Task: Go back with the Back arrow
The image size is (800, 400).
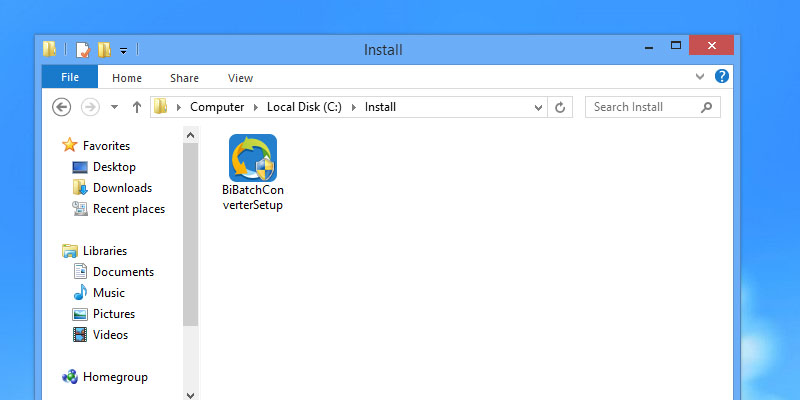Action: (x=61, y=107)
